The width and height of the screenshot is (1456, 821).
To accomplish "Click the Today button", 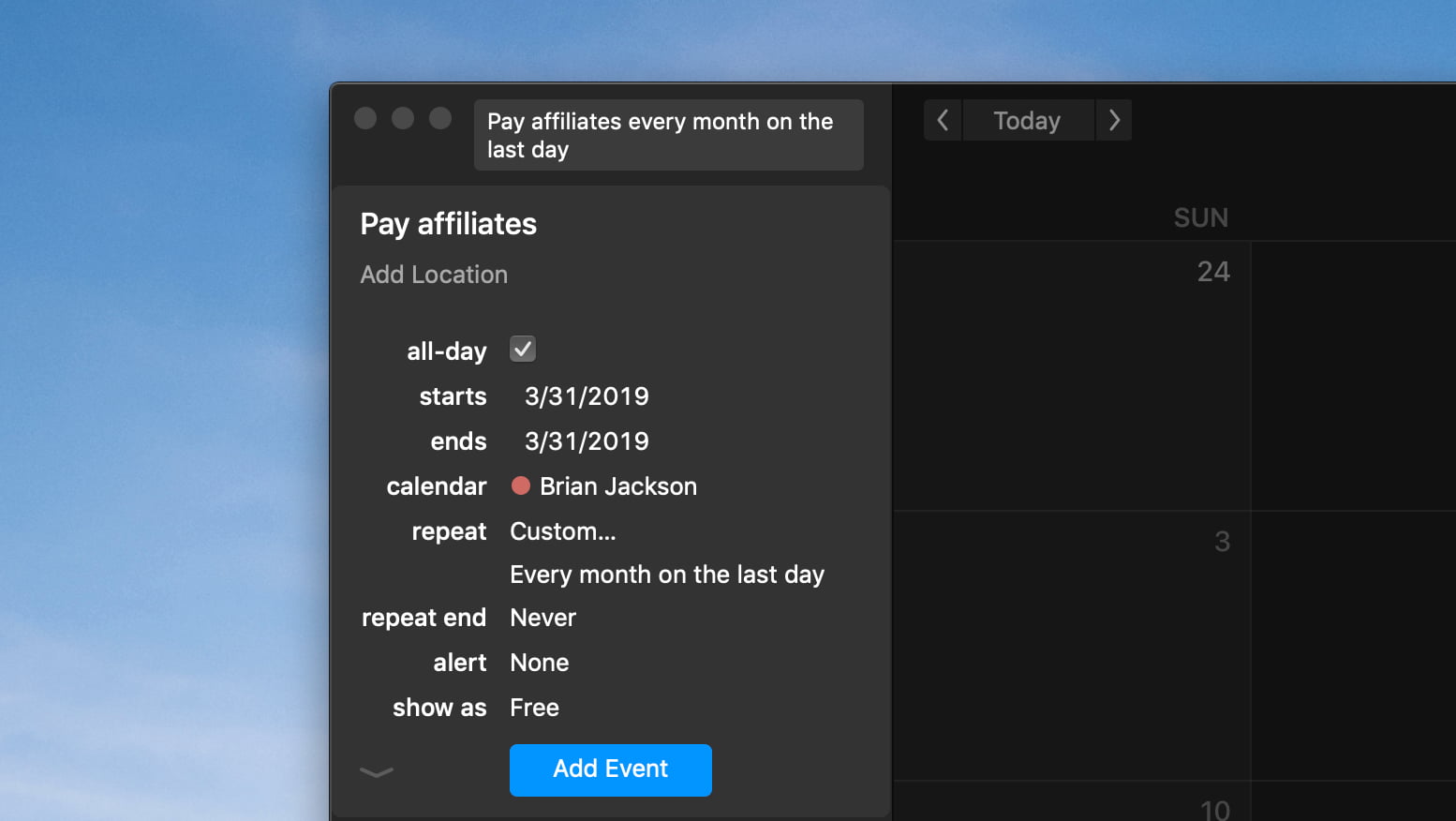I will [1028, 120].
